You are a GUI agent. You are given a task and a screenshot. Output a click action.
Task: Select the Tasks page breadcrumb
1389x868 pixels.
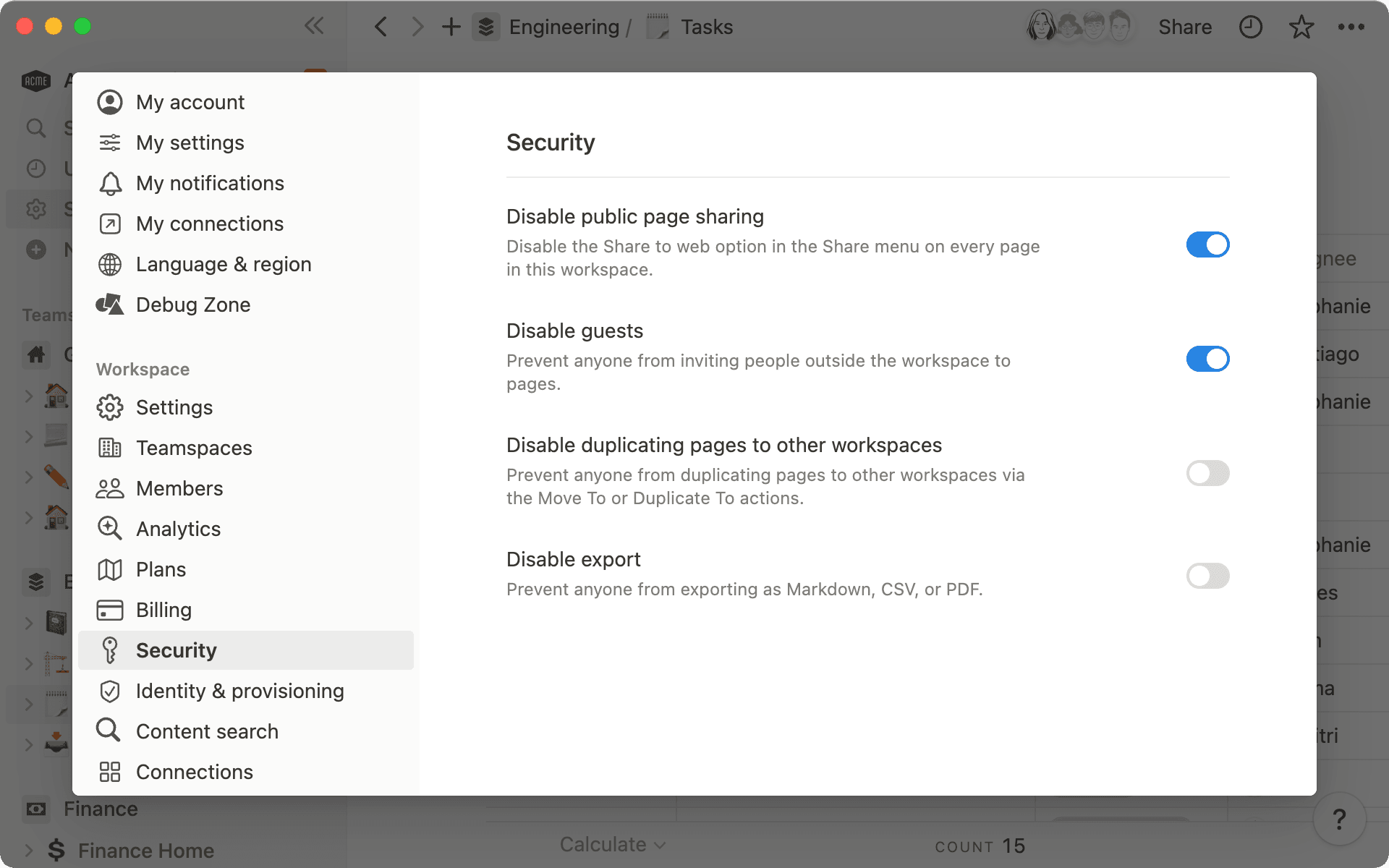[x=706, y=27]
